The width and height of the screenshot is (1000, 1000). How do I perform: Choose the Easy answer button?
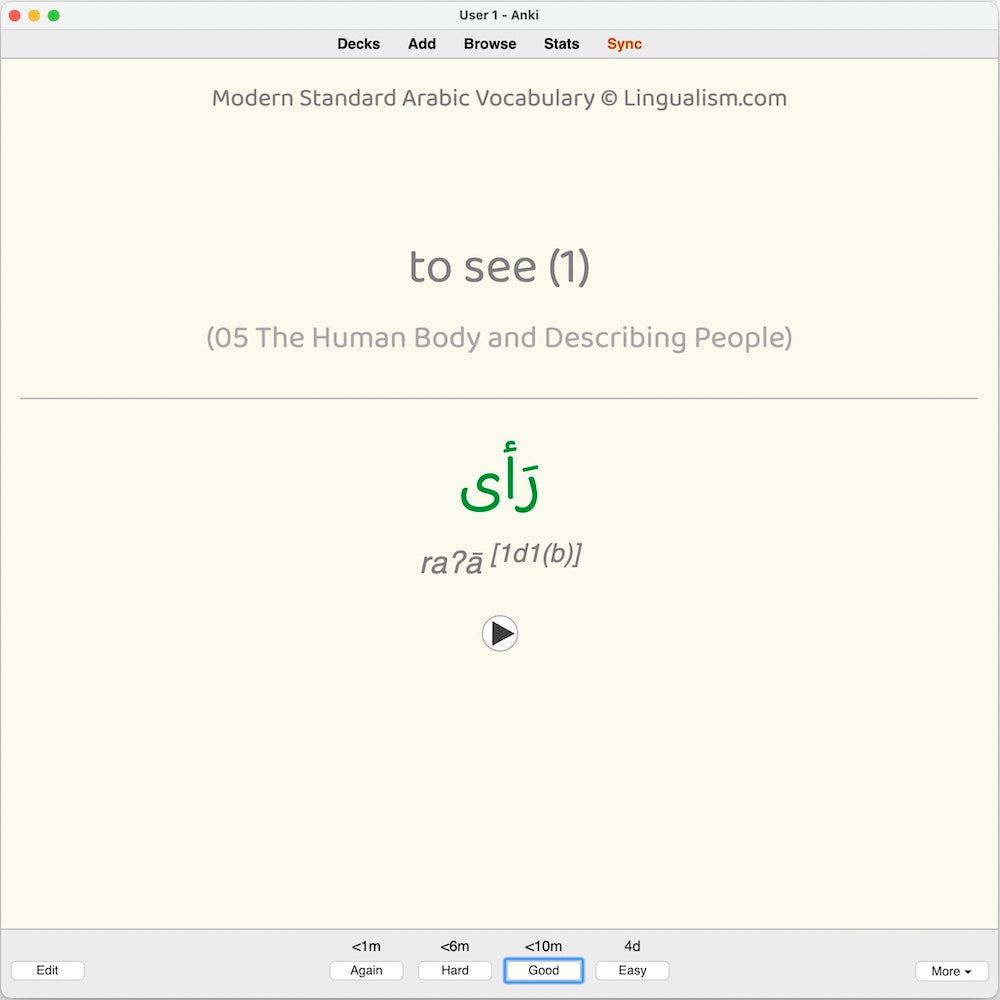(632, 970)
